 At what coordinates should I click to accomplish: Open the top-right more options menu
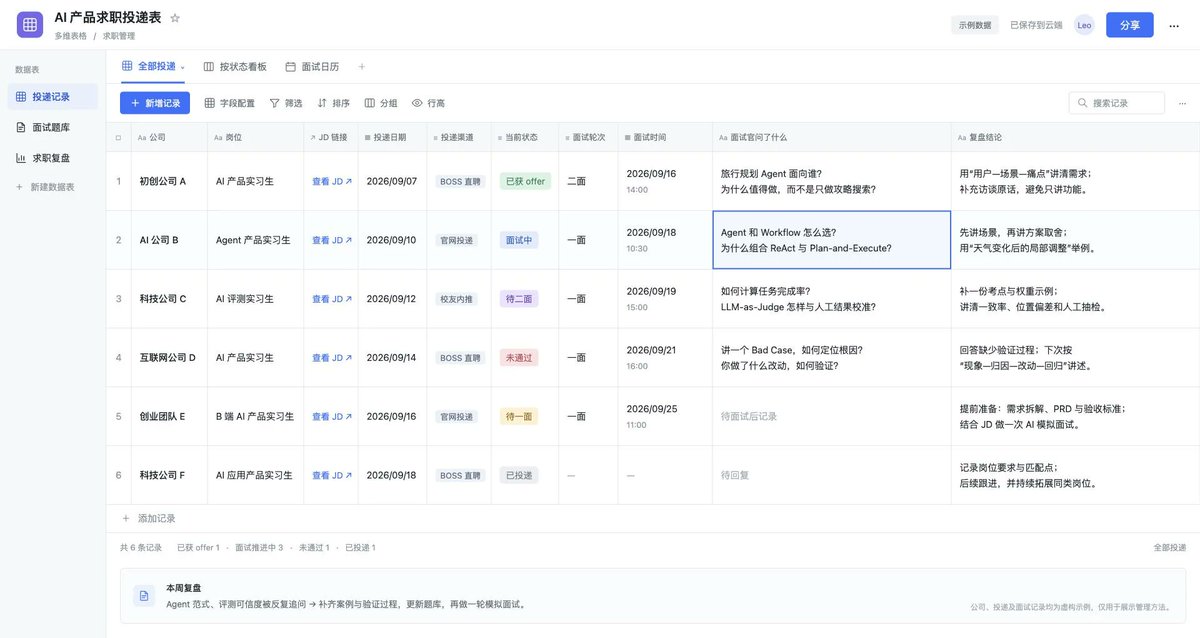(1174, 25)
